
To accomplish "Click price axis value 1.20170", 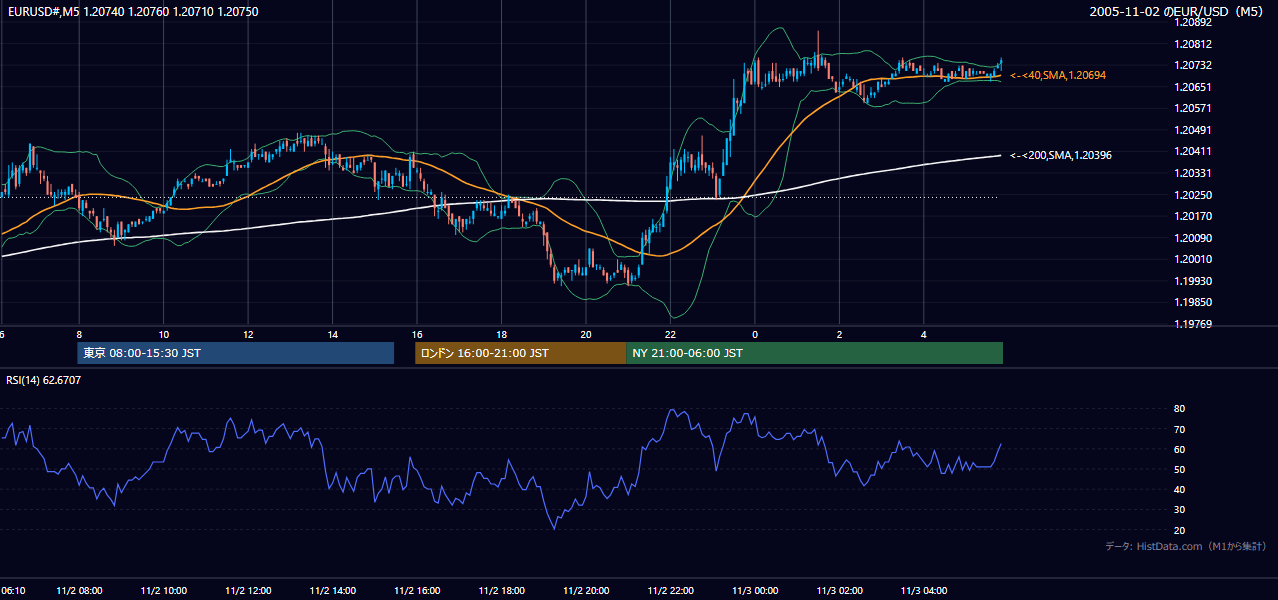I will point(1192,216).
